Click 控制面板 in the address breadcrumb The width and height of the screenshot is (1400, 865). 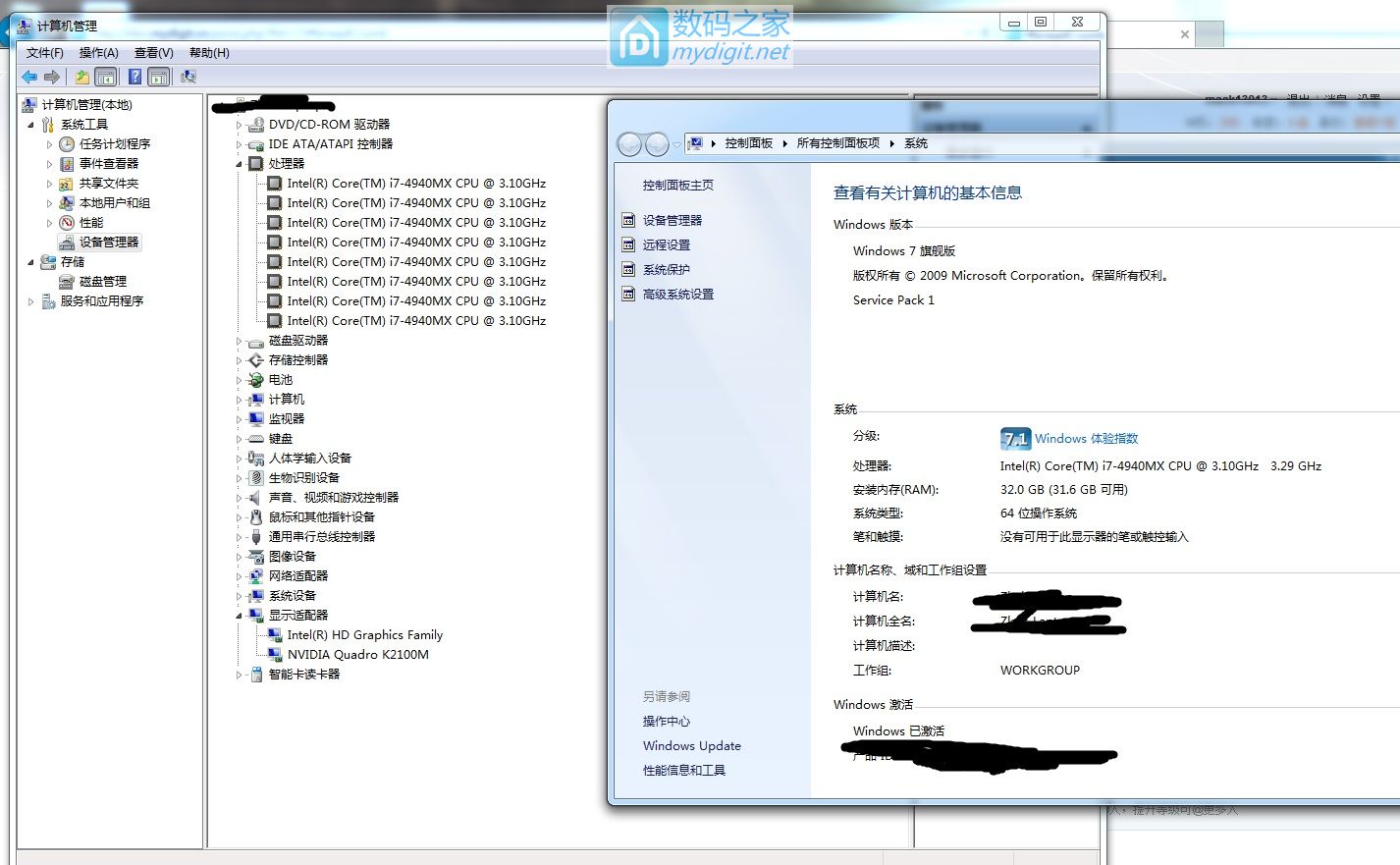click(x=749, y=143)
